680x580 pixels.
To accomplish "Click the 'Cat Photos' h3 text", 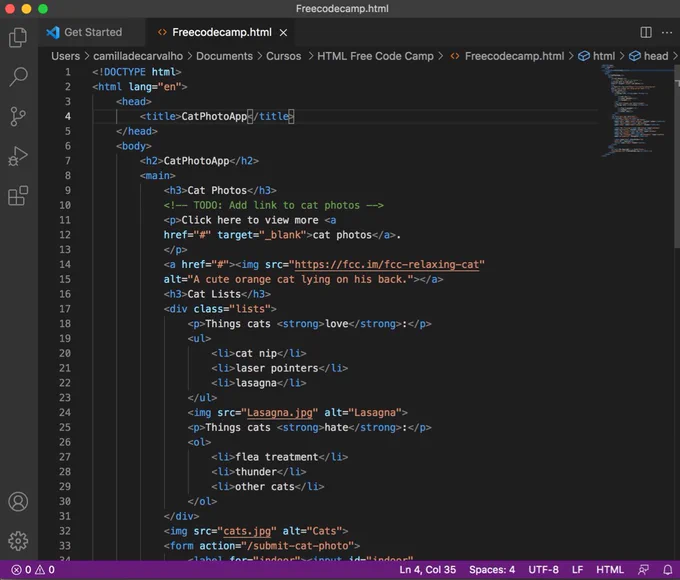I will (x=217, y=190).
